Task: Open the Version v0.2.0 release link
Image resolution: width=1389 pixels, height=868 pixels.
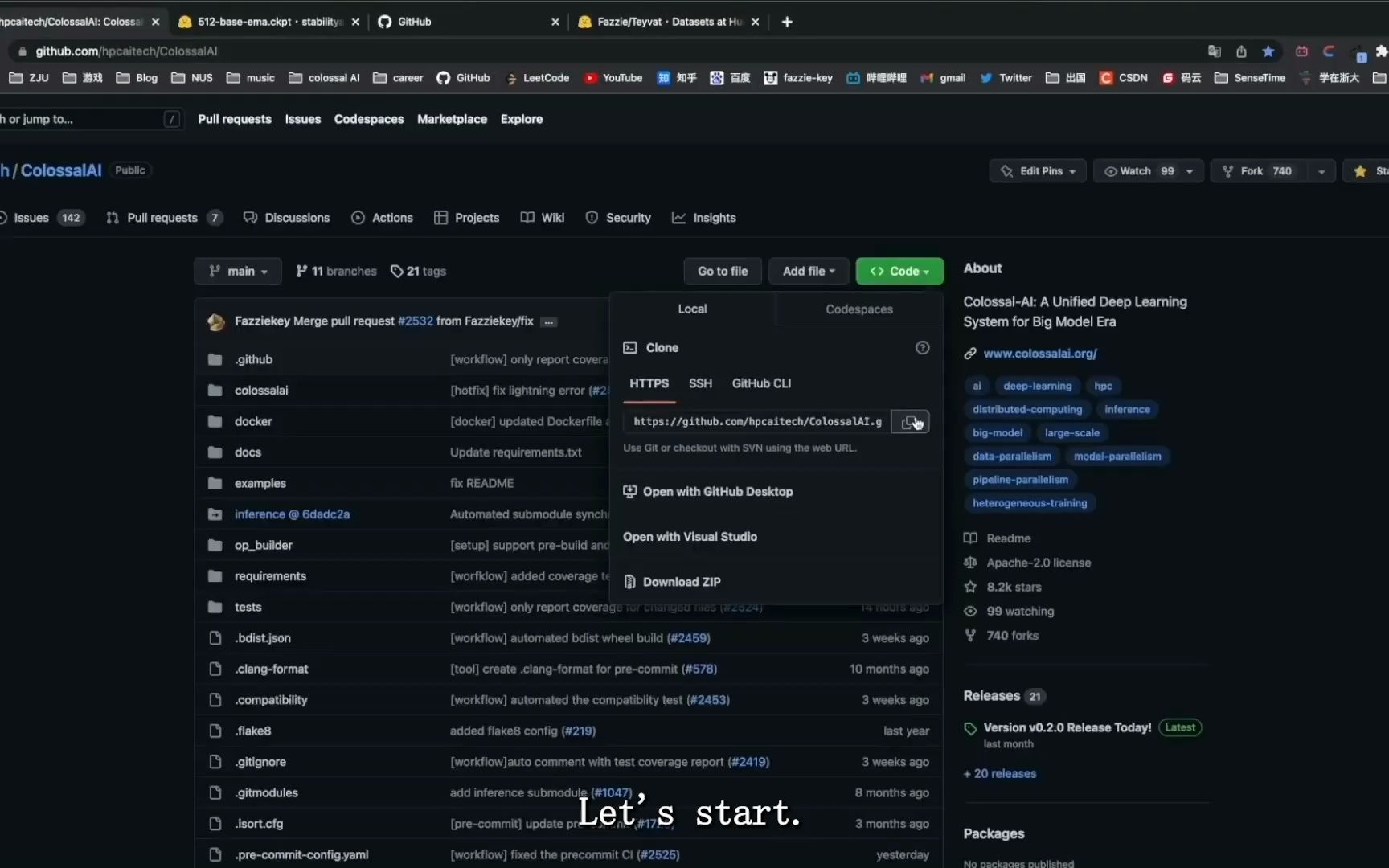Action: pos(1067,727)
